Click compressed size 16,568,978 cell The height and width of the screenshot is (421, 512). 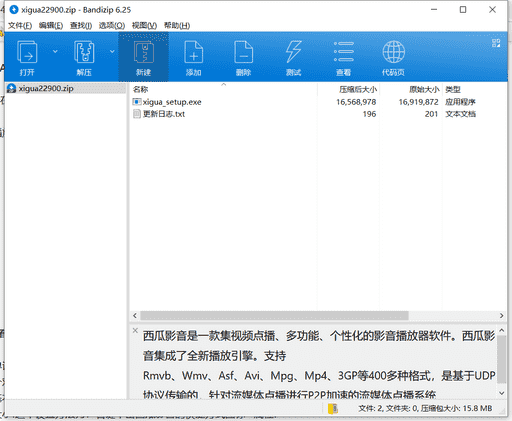(x=356, y=102)
